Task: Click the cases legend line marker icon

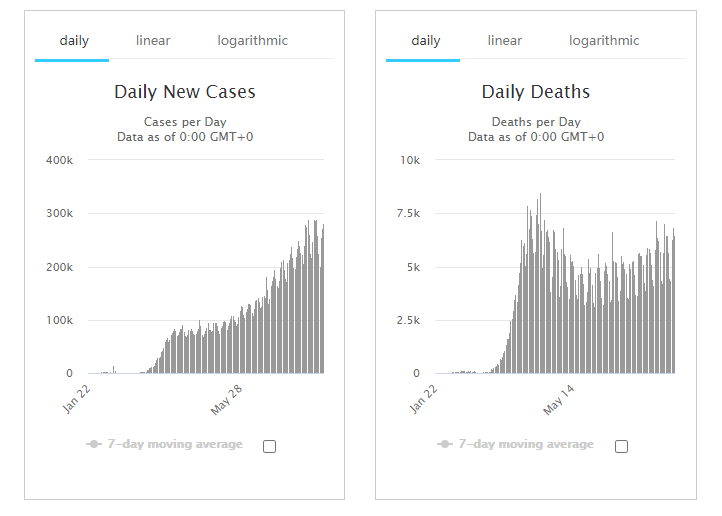Action: point(94,444)
